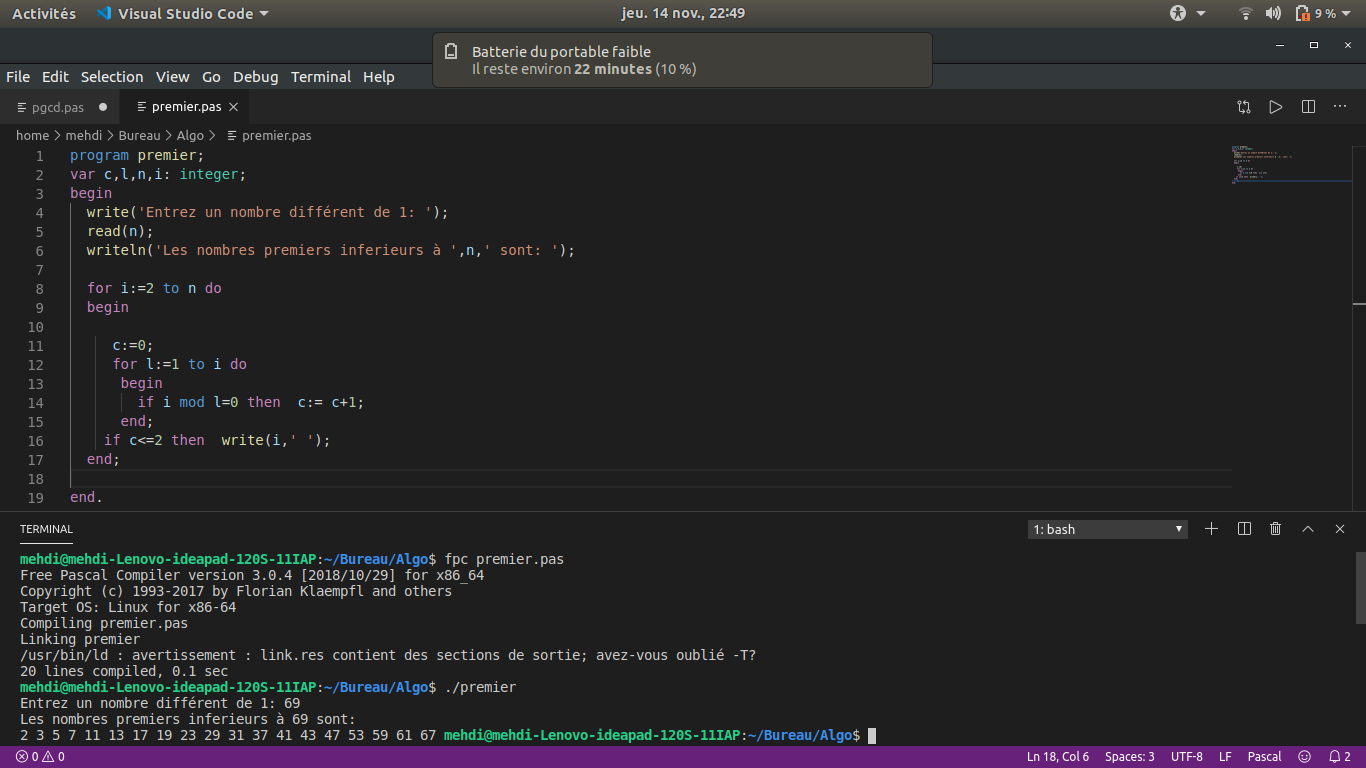
Task: Split the terminal panel
Action: pyautogui.click(x=1244, y=529)
